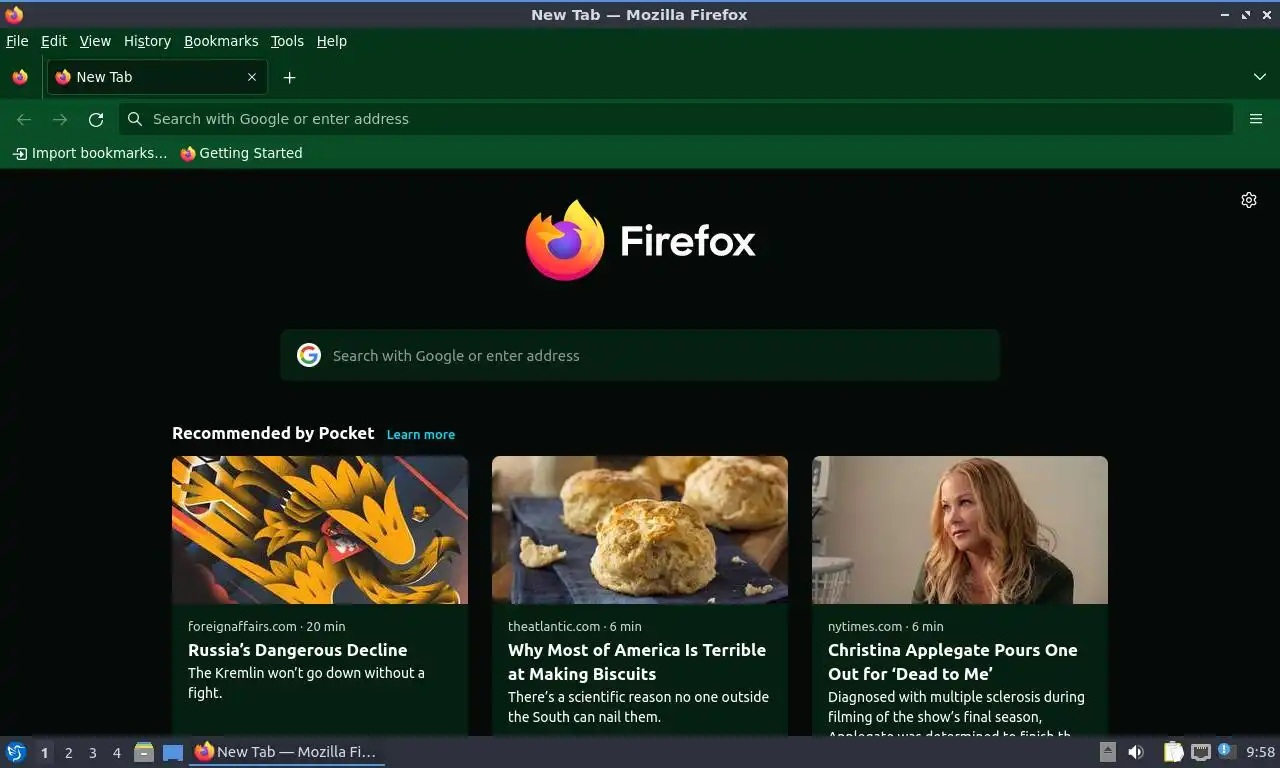Click the Google icon in page search box
This screenshot has width=1280, height=768.
[309, 355]
